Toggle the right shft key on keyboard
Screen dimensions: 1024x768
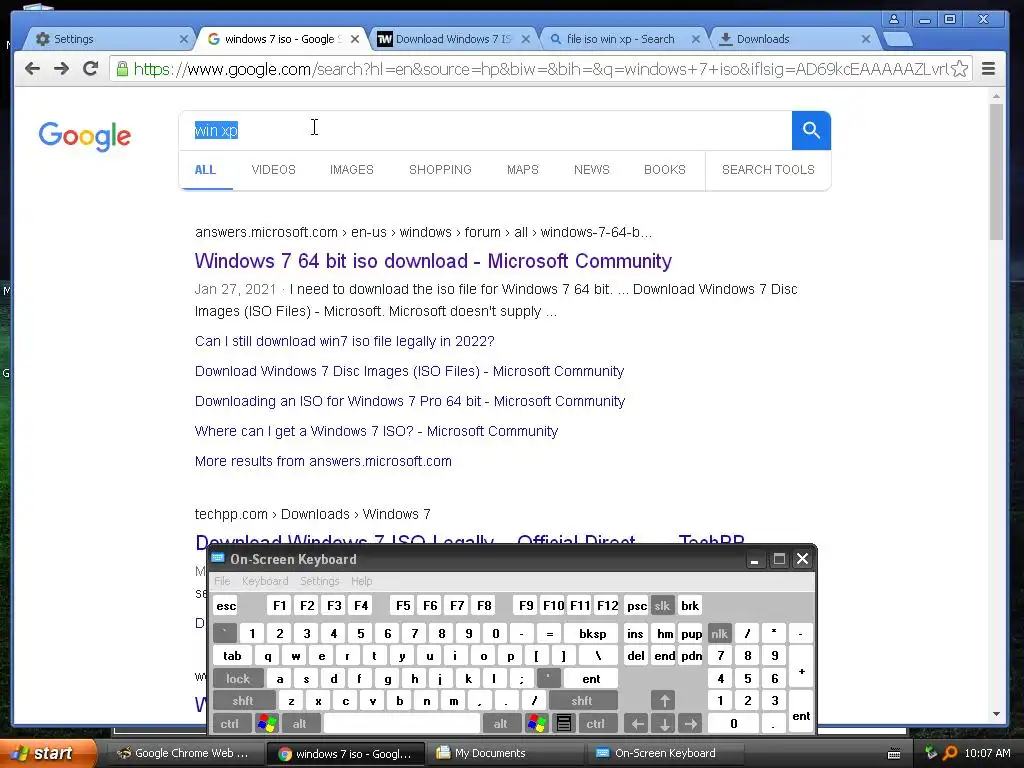(582, 701)
